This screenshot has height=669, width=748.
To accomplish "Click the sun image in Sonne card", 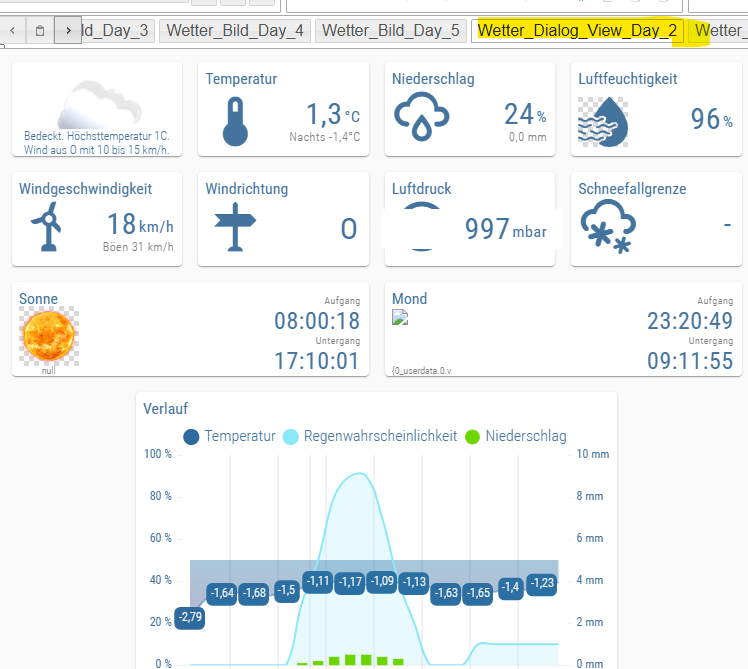I will (49, 336).
